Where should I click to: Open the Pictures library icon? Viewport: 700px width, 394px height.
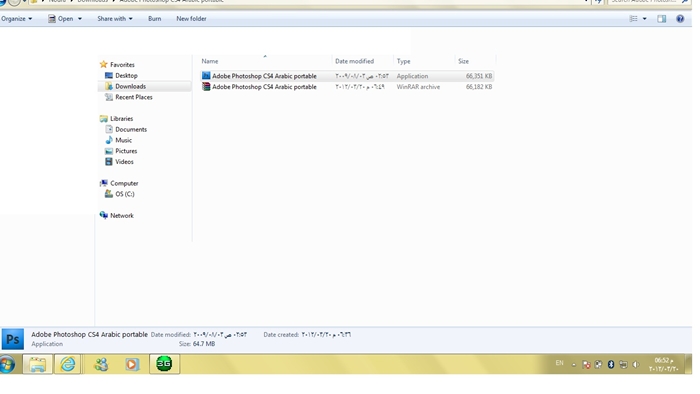coord(108,151)
